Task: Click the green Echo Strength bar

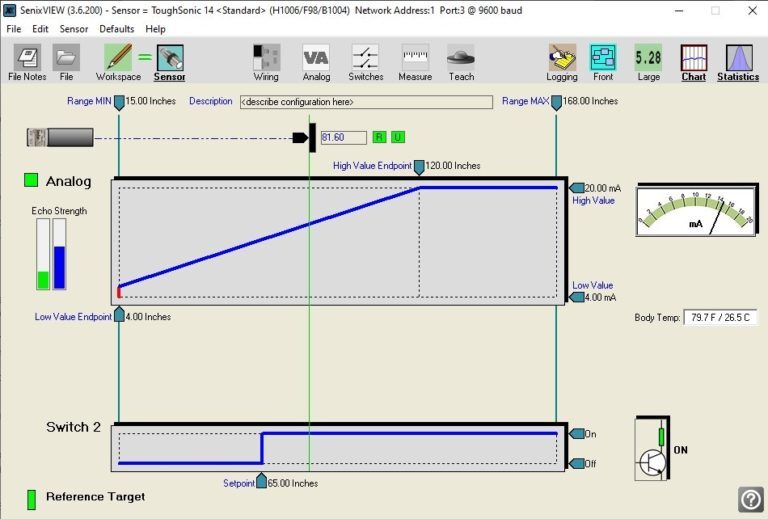Action: click(43, 254)
